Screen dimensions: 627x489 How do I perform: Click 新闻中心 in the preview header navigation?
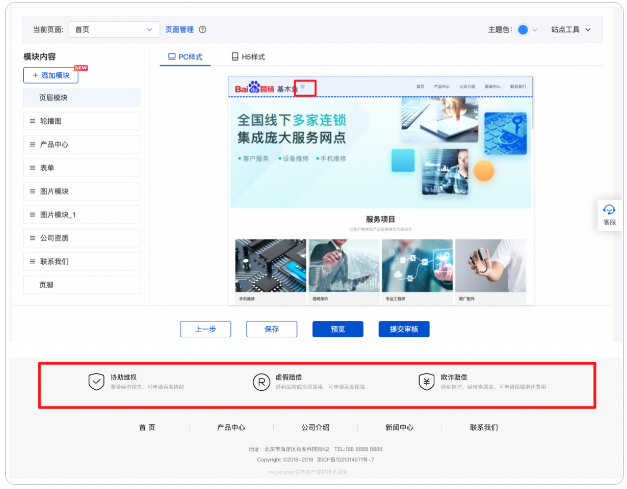pos(493,86)
